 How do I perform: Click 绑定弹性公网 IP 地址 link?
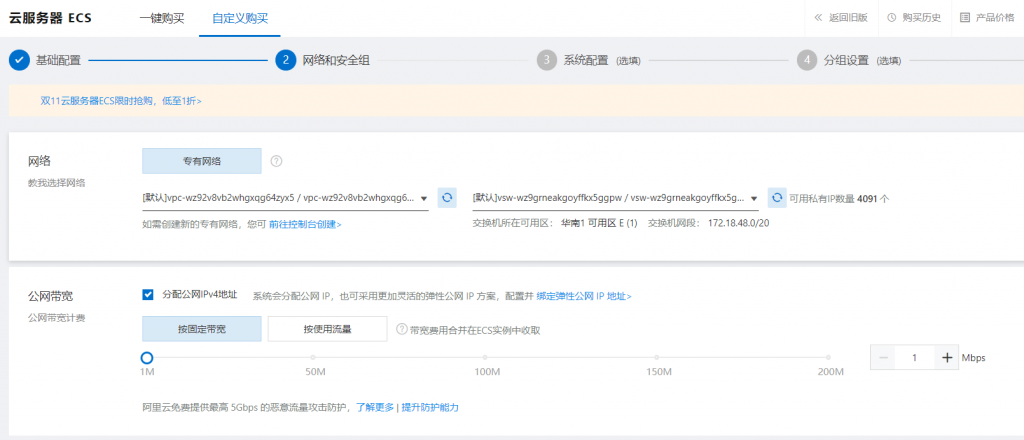click(584, 296)
